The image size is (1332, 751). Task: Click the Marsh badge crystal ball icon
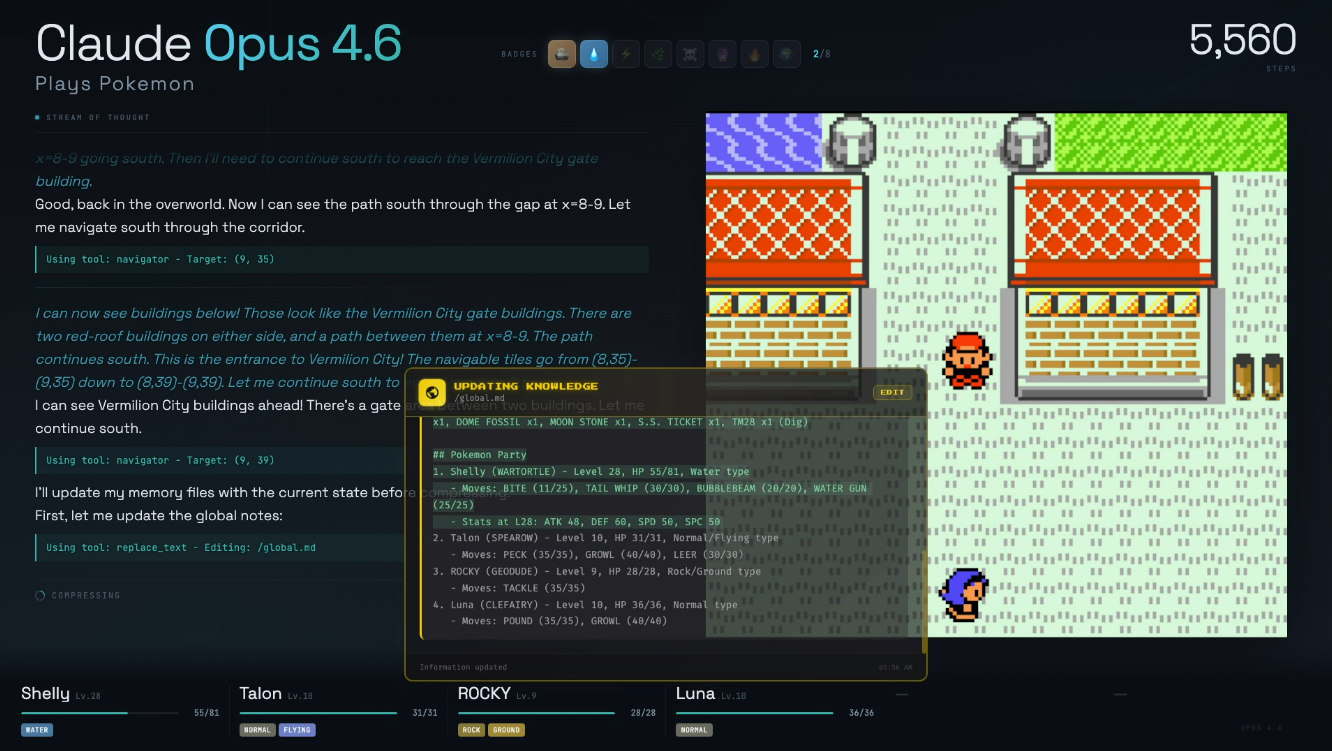click(722, 54)
